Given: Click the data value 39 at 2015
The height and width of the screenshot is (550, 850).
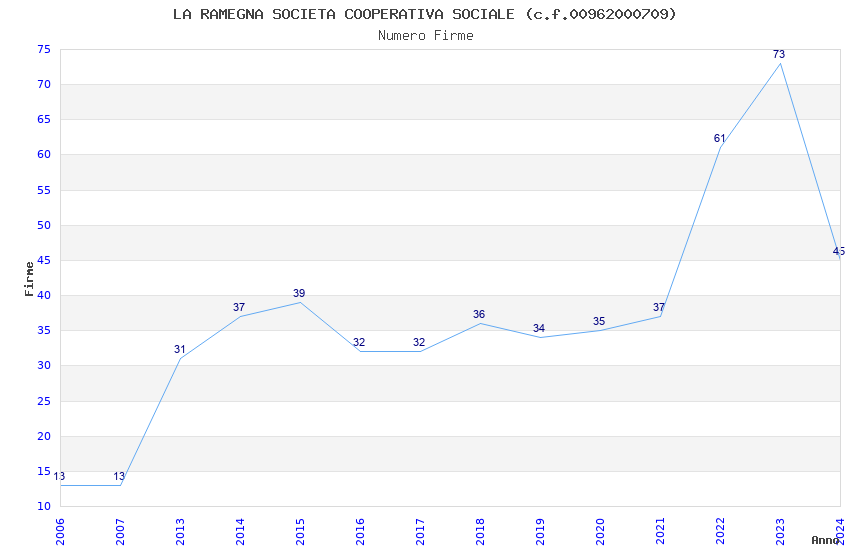Looking at the screenshot, I should pos(299,293).
